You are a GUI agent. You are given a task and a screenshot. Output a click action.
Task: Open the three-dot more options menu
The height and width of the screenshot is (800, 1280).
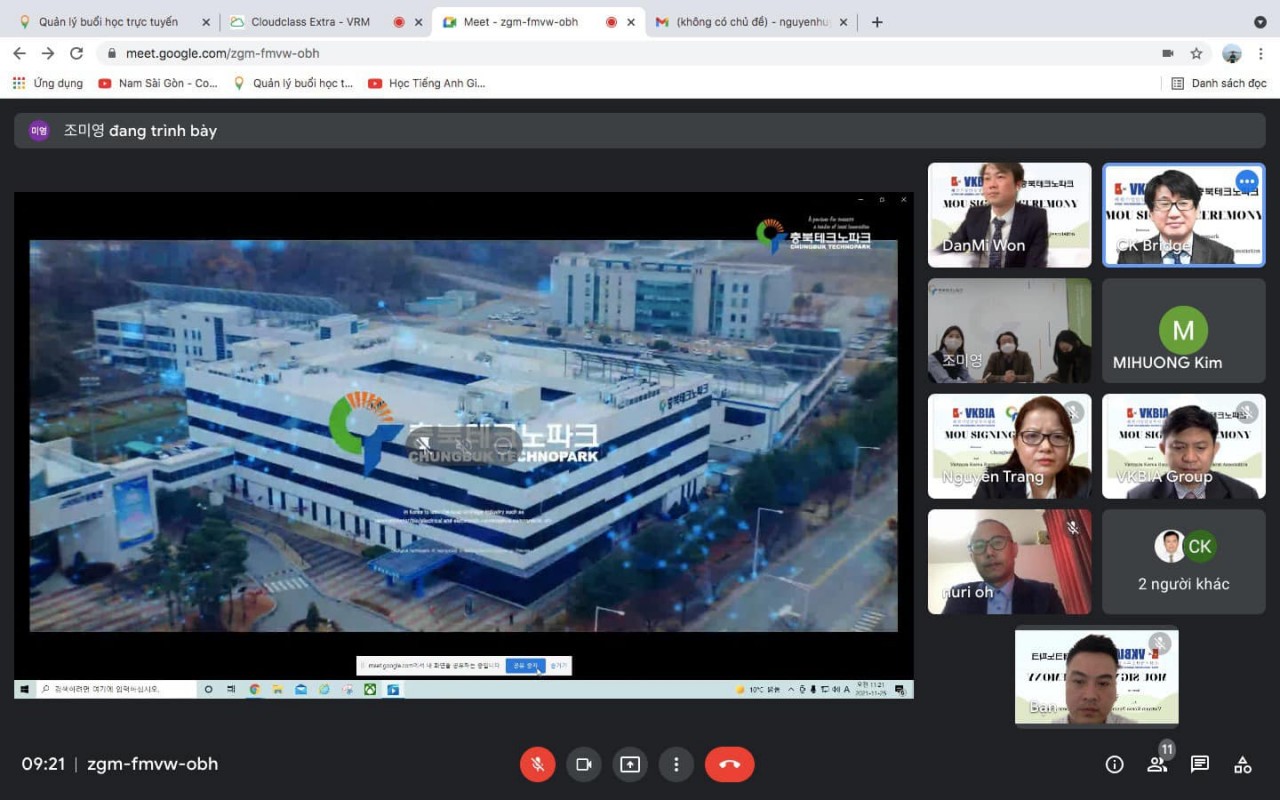click(676, 764)
